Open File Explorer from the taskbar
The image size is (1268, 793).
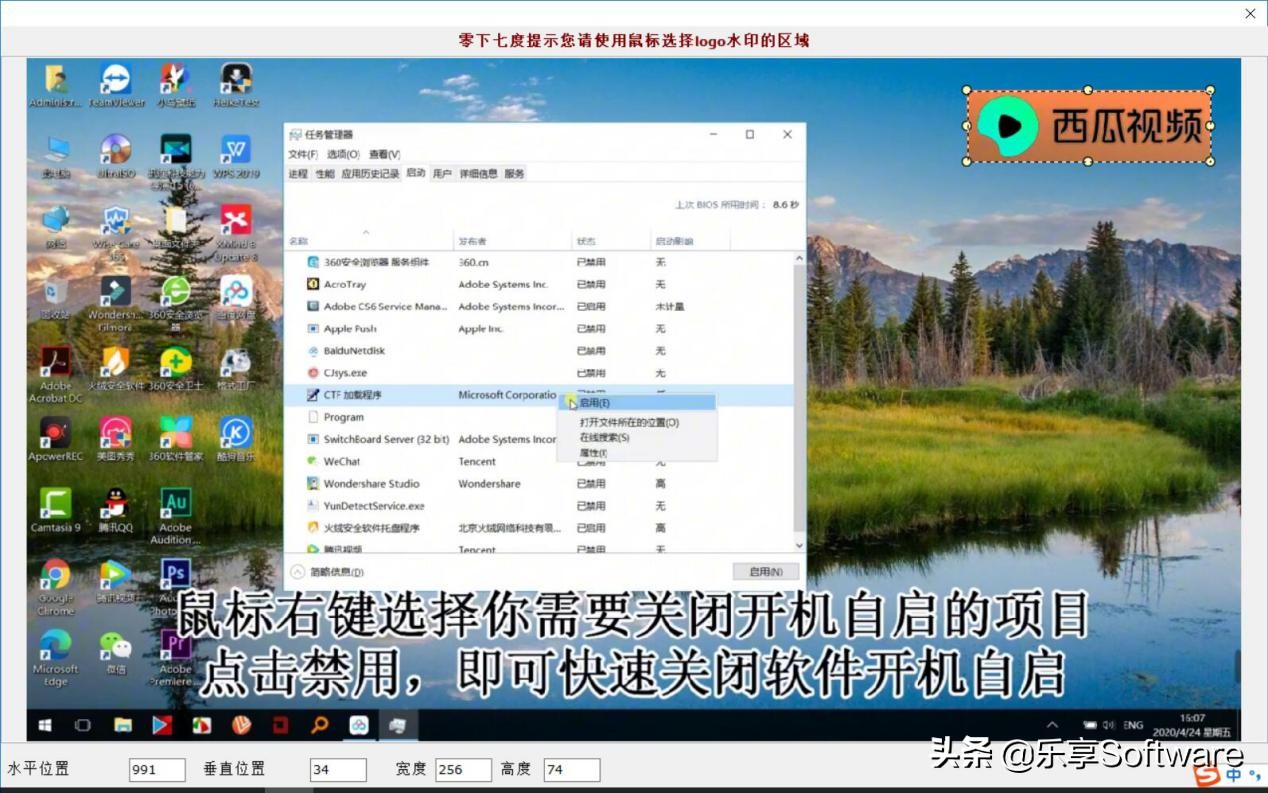click(x=123, y=725)
